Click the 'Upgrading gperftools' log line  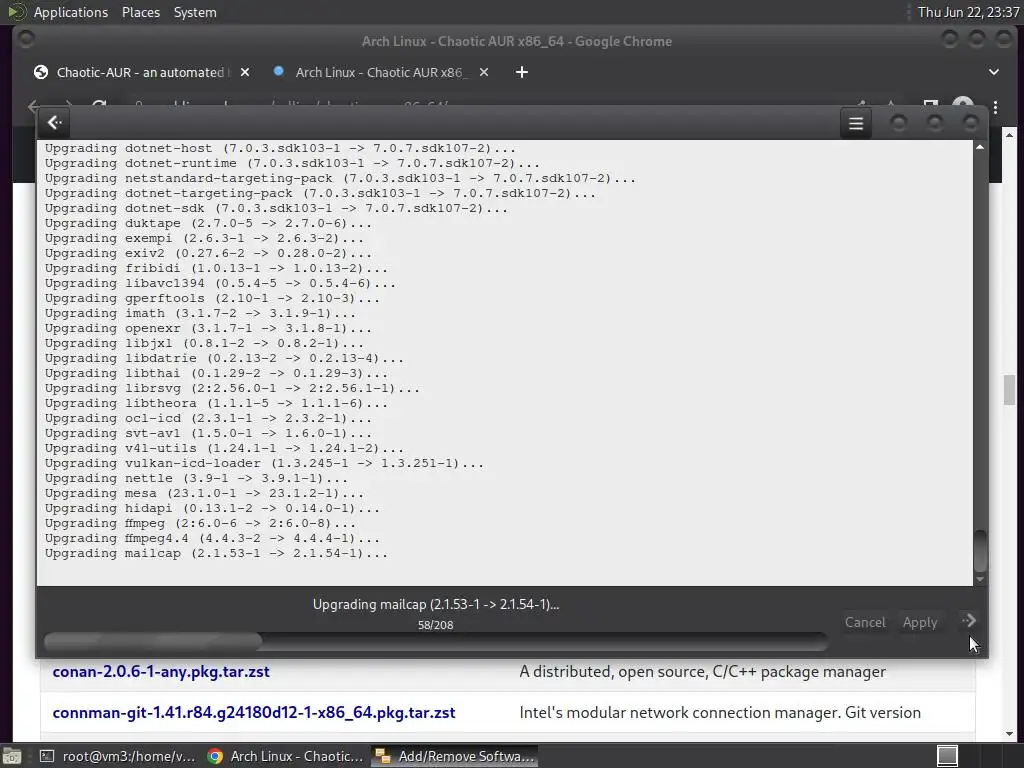[x=212, y=298]
